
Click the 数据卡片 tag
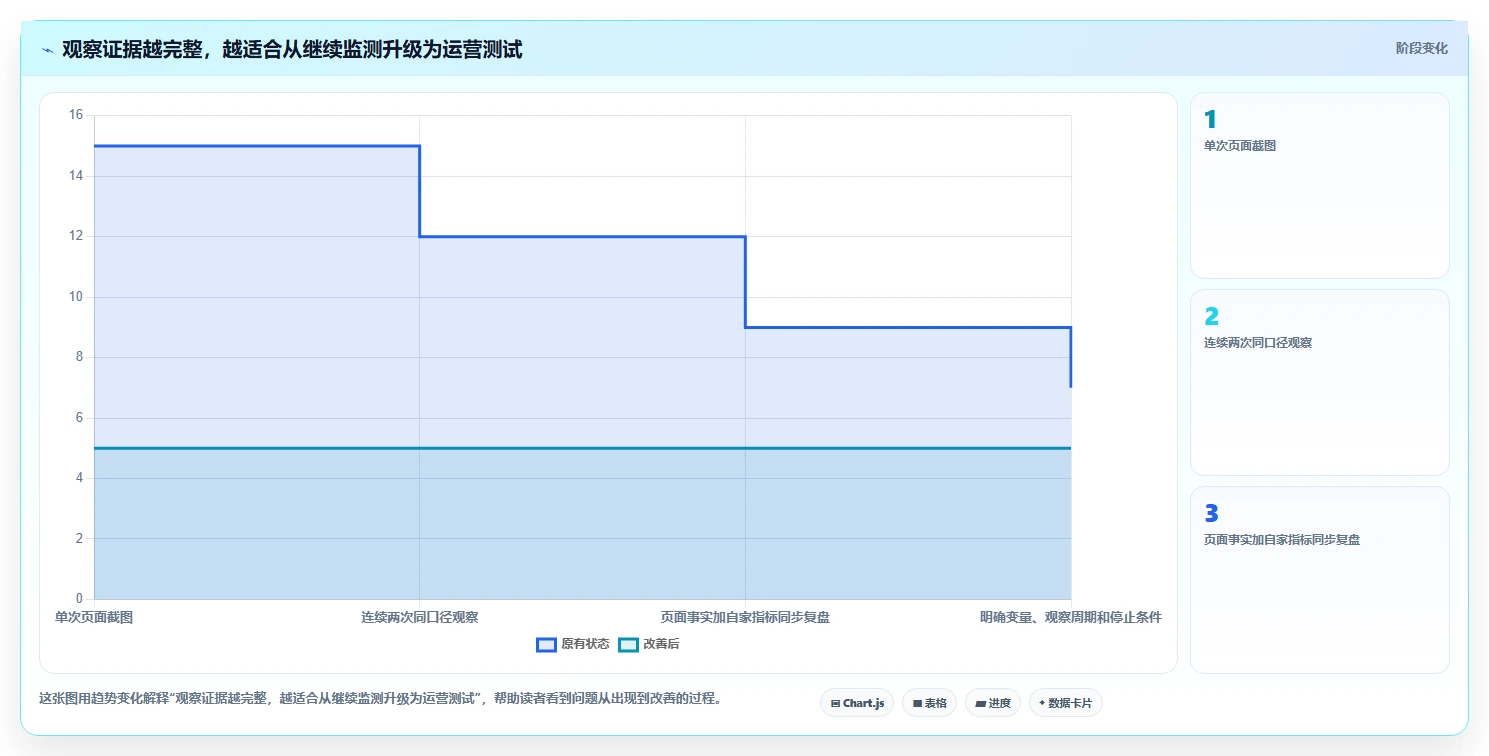click(1066, 703)
